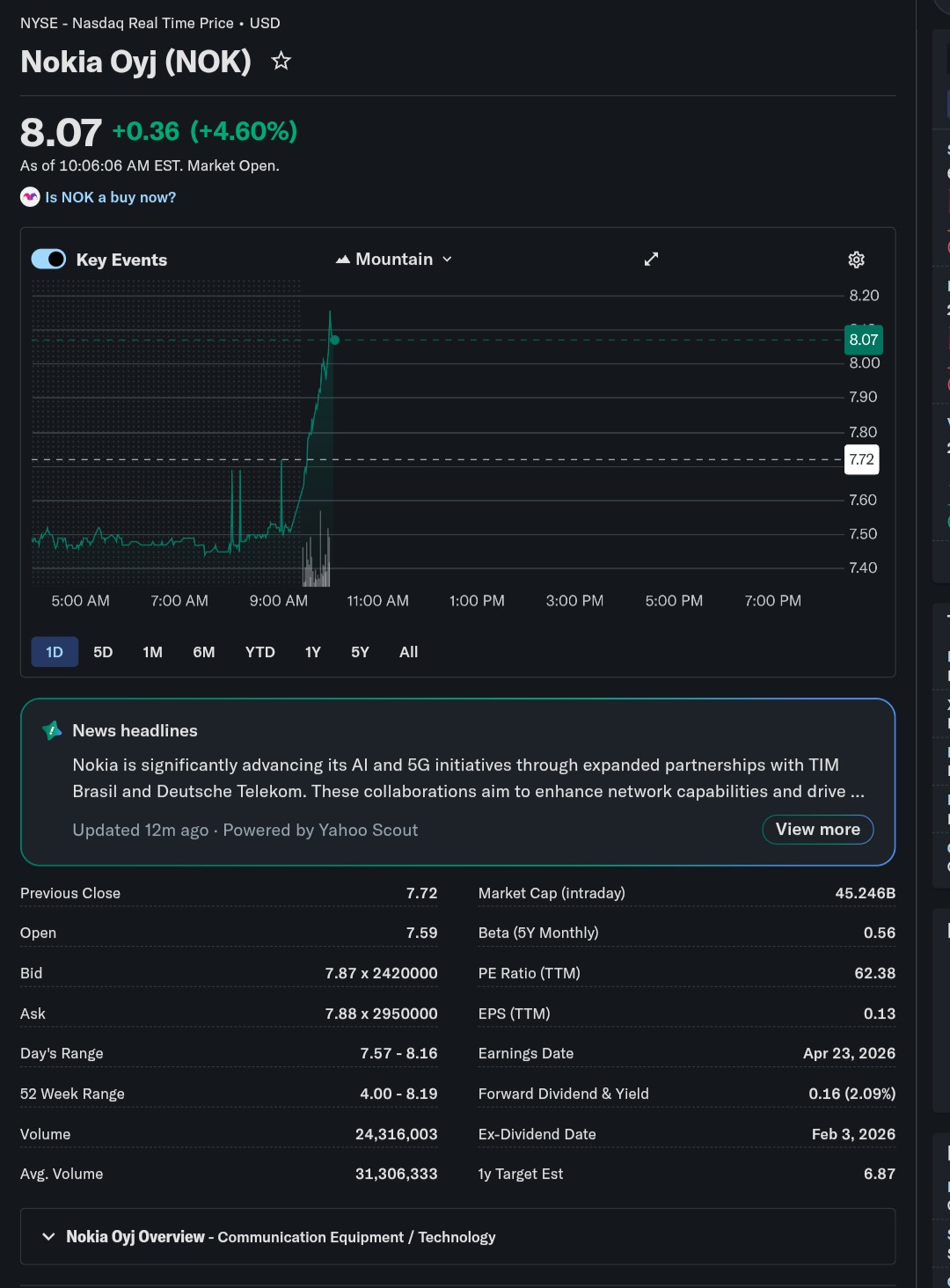Image resolution: width=950 pixels, height=1288 pixels.
Task: Show the All time chart range
Action: click(x=408, y=652)
